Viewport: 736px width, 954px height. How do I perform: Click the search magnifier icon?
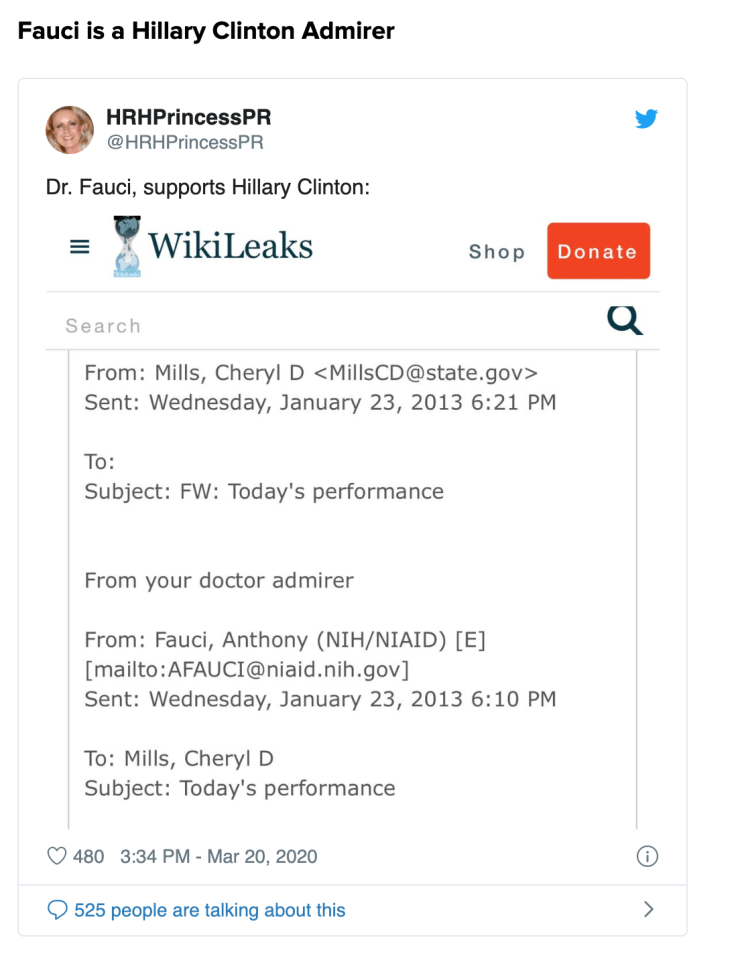(625, 320)
